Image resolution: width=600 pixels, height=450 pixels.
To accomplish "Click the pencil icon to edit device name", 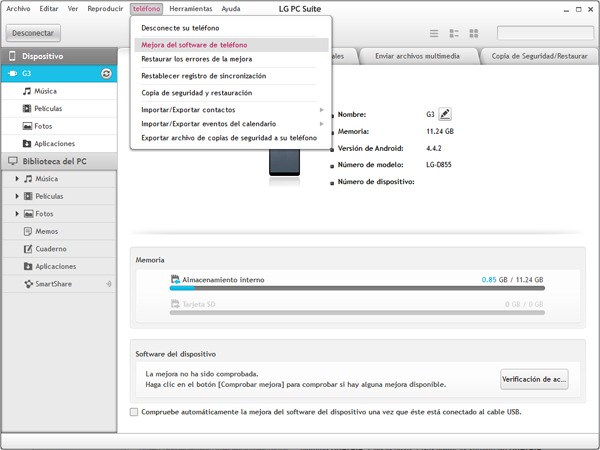I will 445,115.
